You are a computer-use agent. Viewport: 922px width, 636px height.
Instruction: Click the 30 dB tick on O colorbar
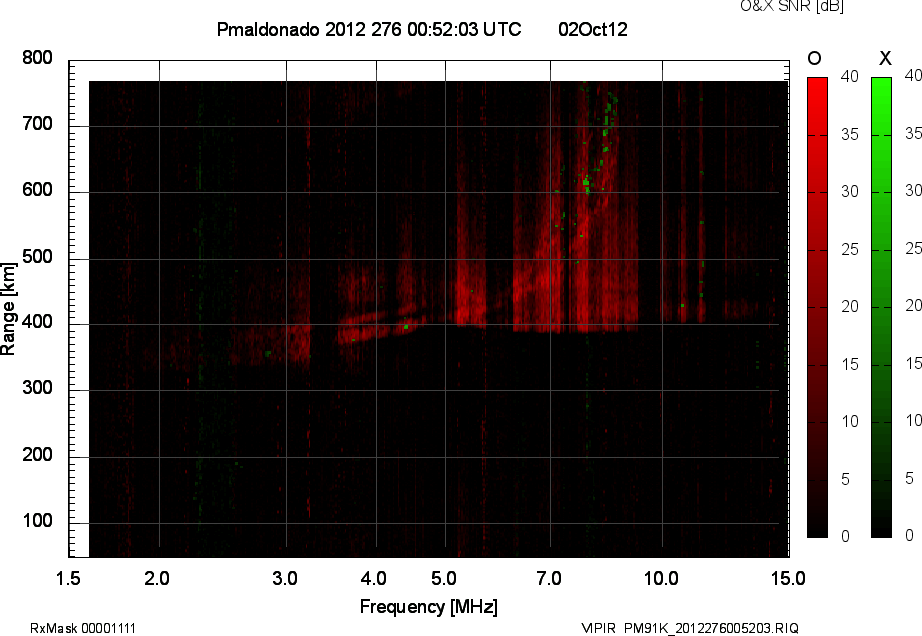coord(850,192)
